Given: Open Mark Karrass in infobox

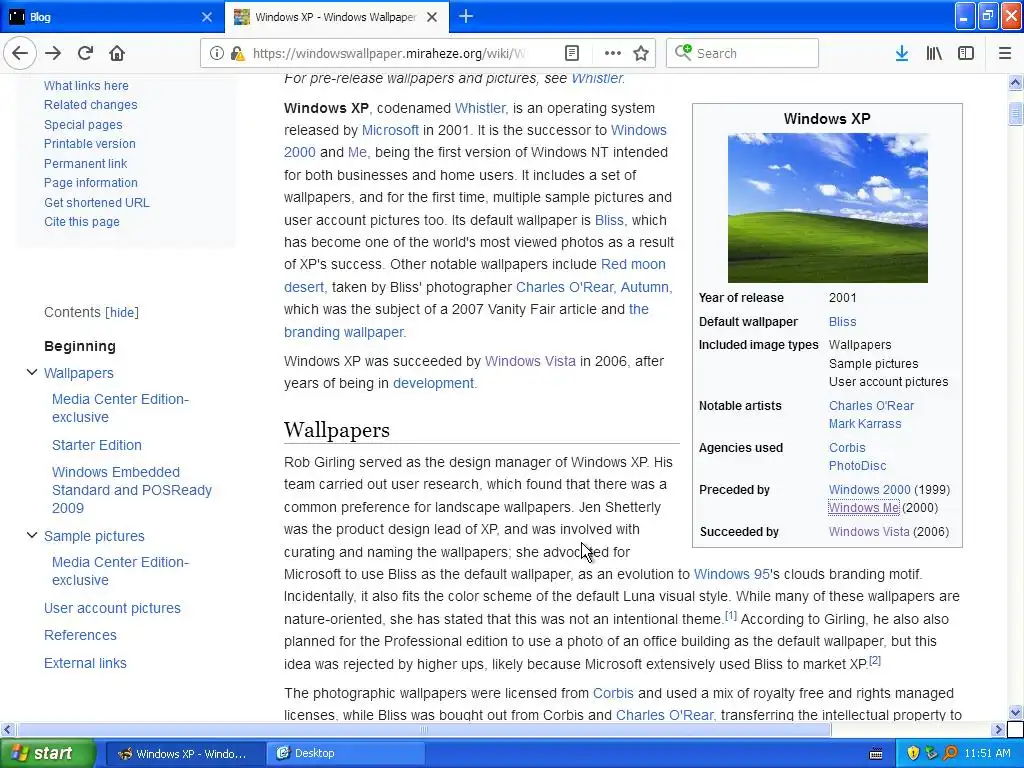Looking at the screenshot, I should click(865, 424).
